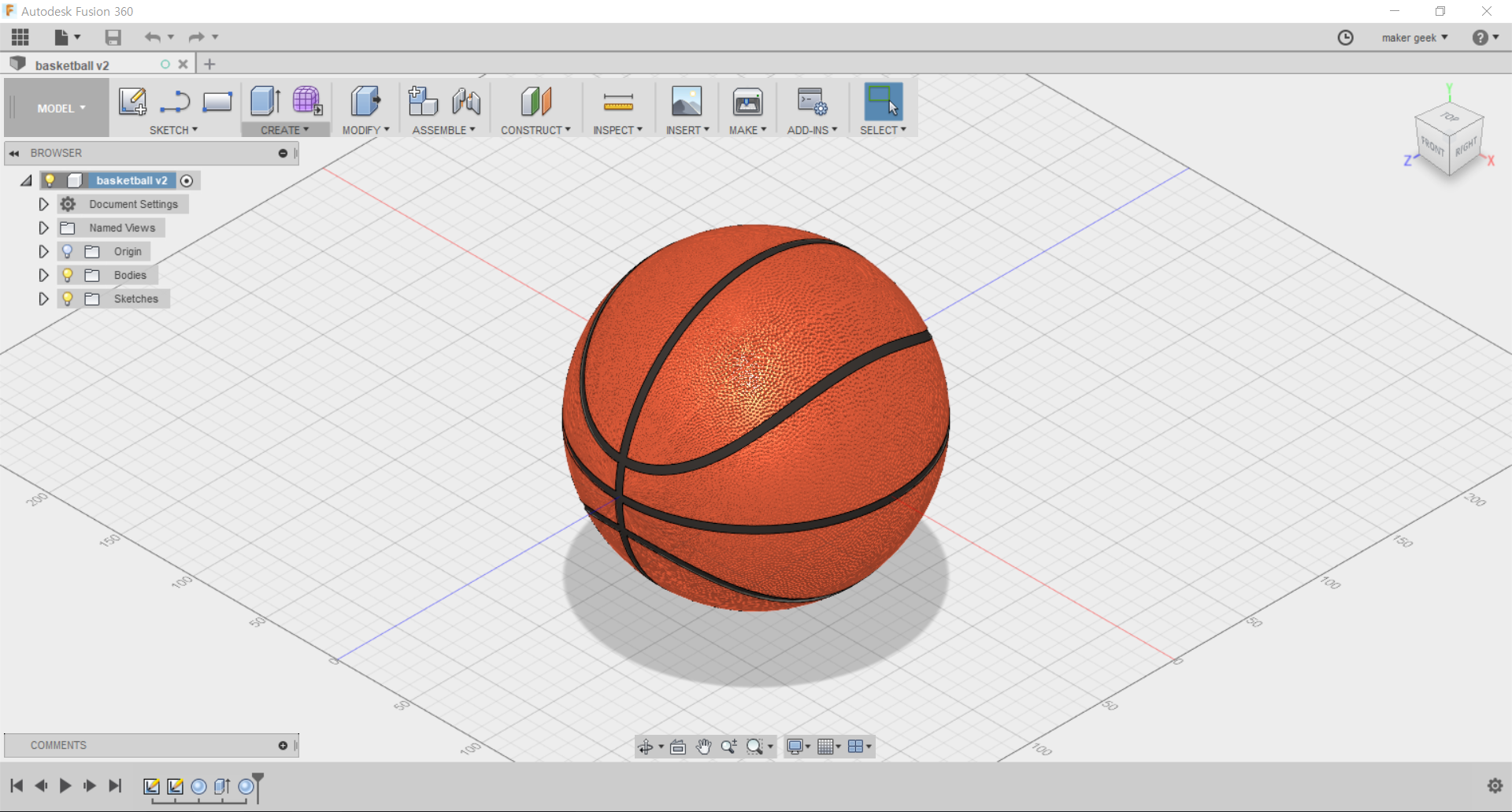Viewport: 1512px width, 812px height.
Task: Activate the Press Pull tool
Action: point(365,102)
